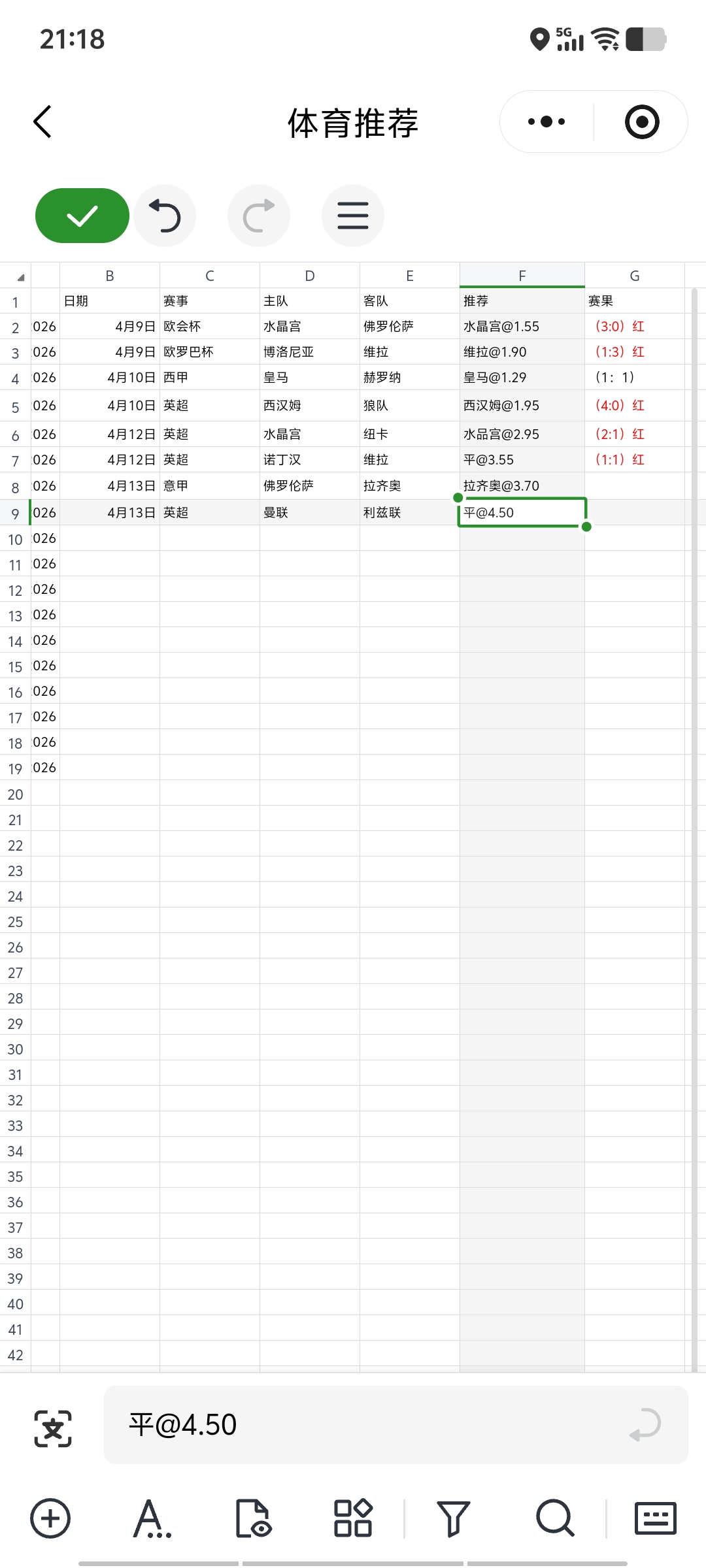
Task: Confirm the edit with the green checkmark
Action: point(82,216)
